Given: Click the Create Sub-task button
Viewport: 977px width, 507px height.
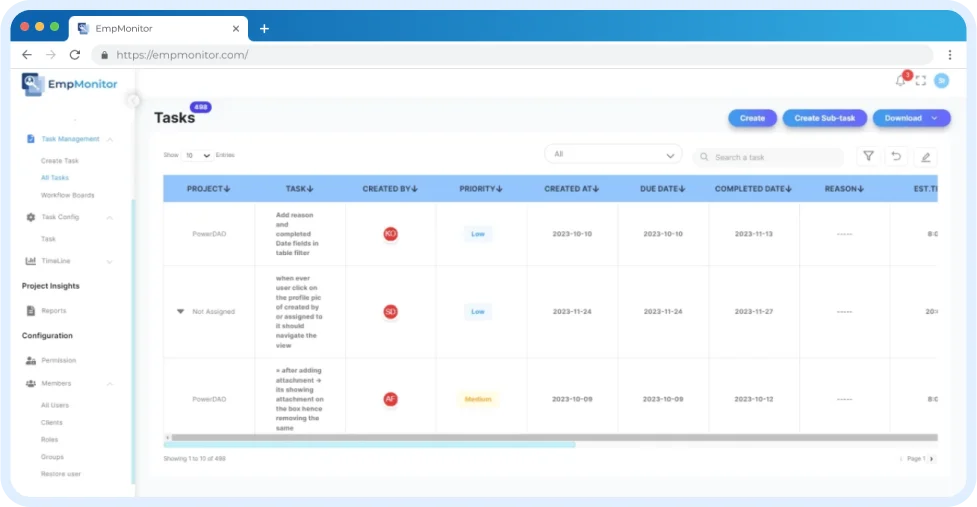Looking at the screenshot, I should point(824,118).
